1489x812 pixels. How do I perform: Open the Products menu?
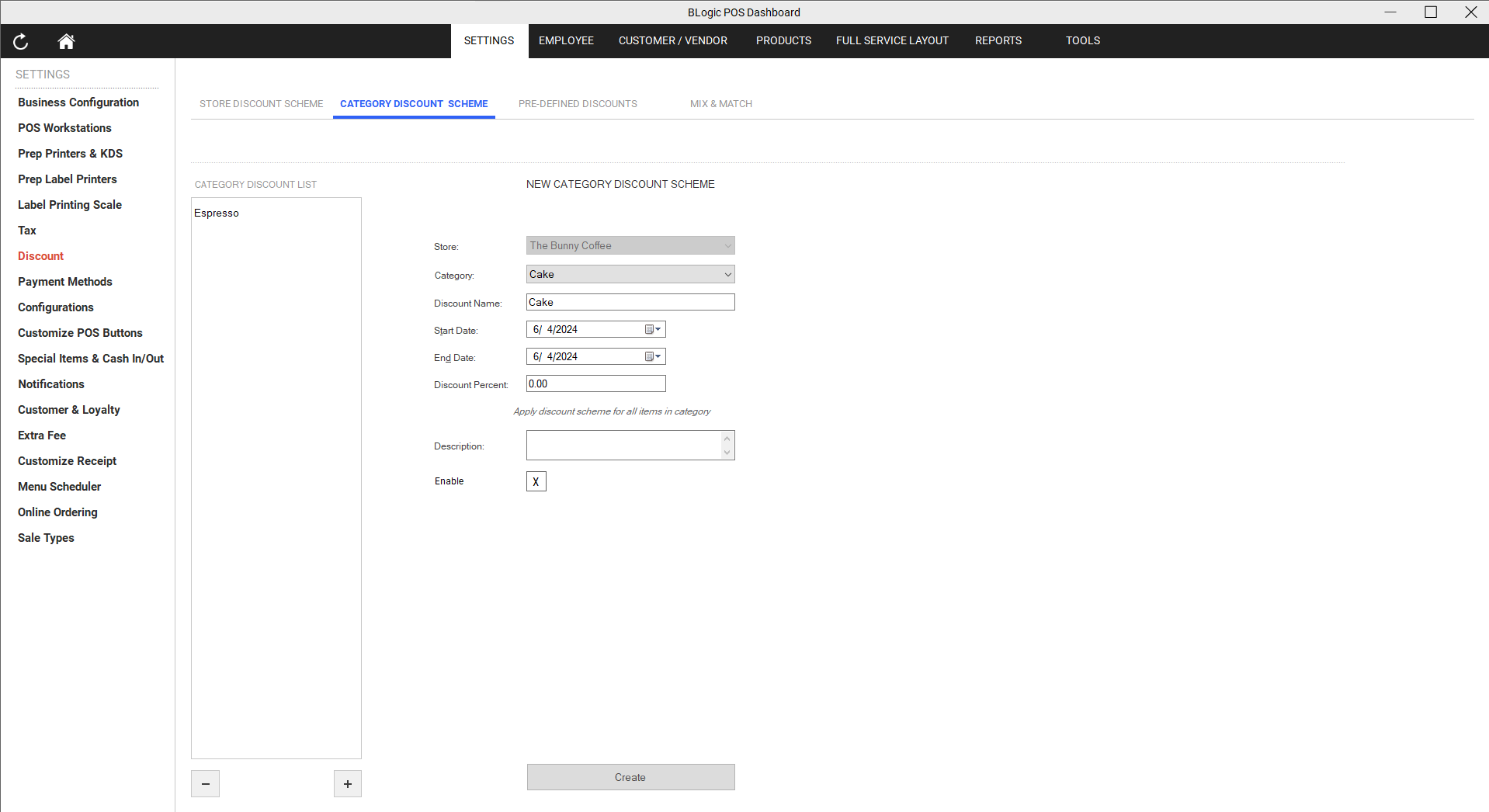tap(783, 41)
